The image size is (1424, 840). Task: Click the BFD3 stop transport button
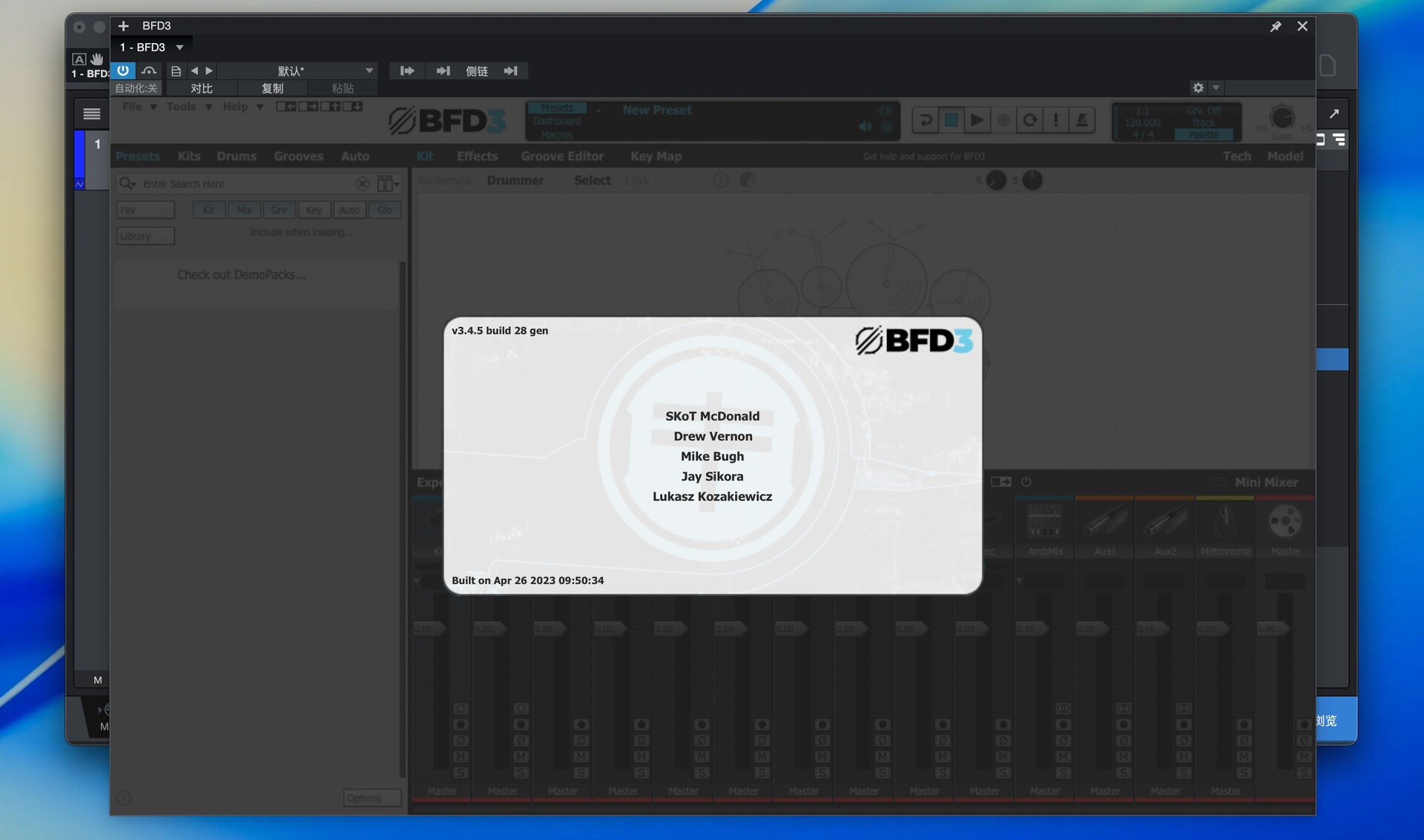click(x=951, y=120)
